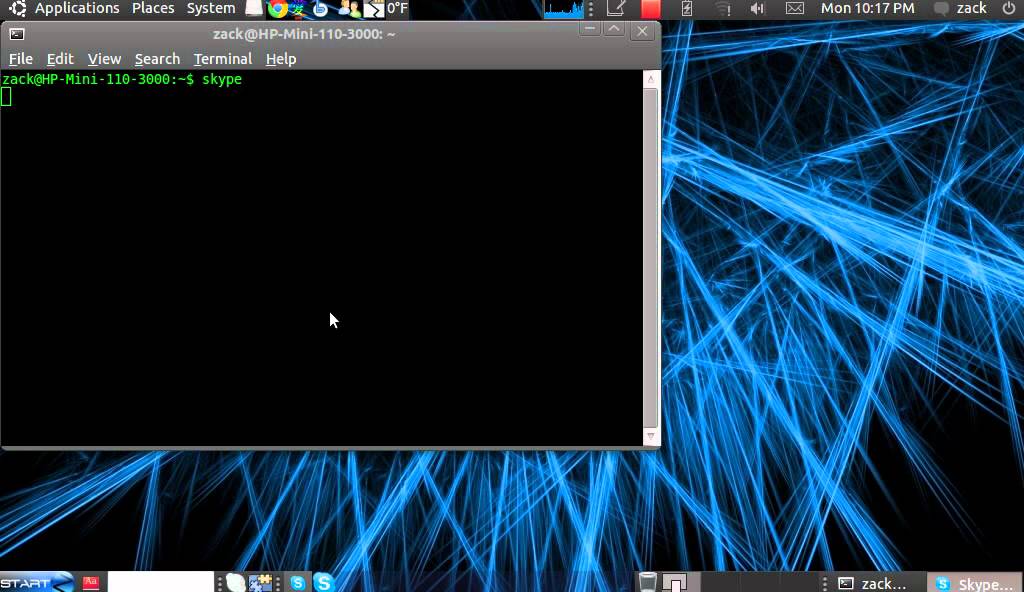The width and height of the screenshot is (1024, 592).
Task: Click the red dictionary Aa icon
Action: tap(91, 582)
